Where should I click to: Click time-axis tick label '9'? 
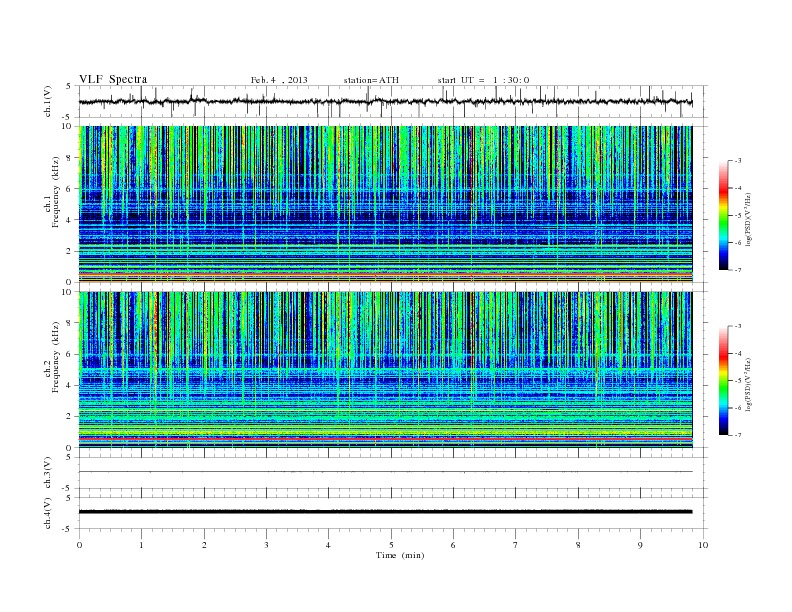pyautogui.click(x=640, y=545)
